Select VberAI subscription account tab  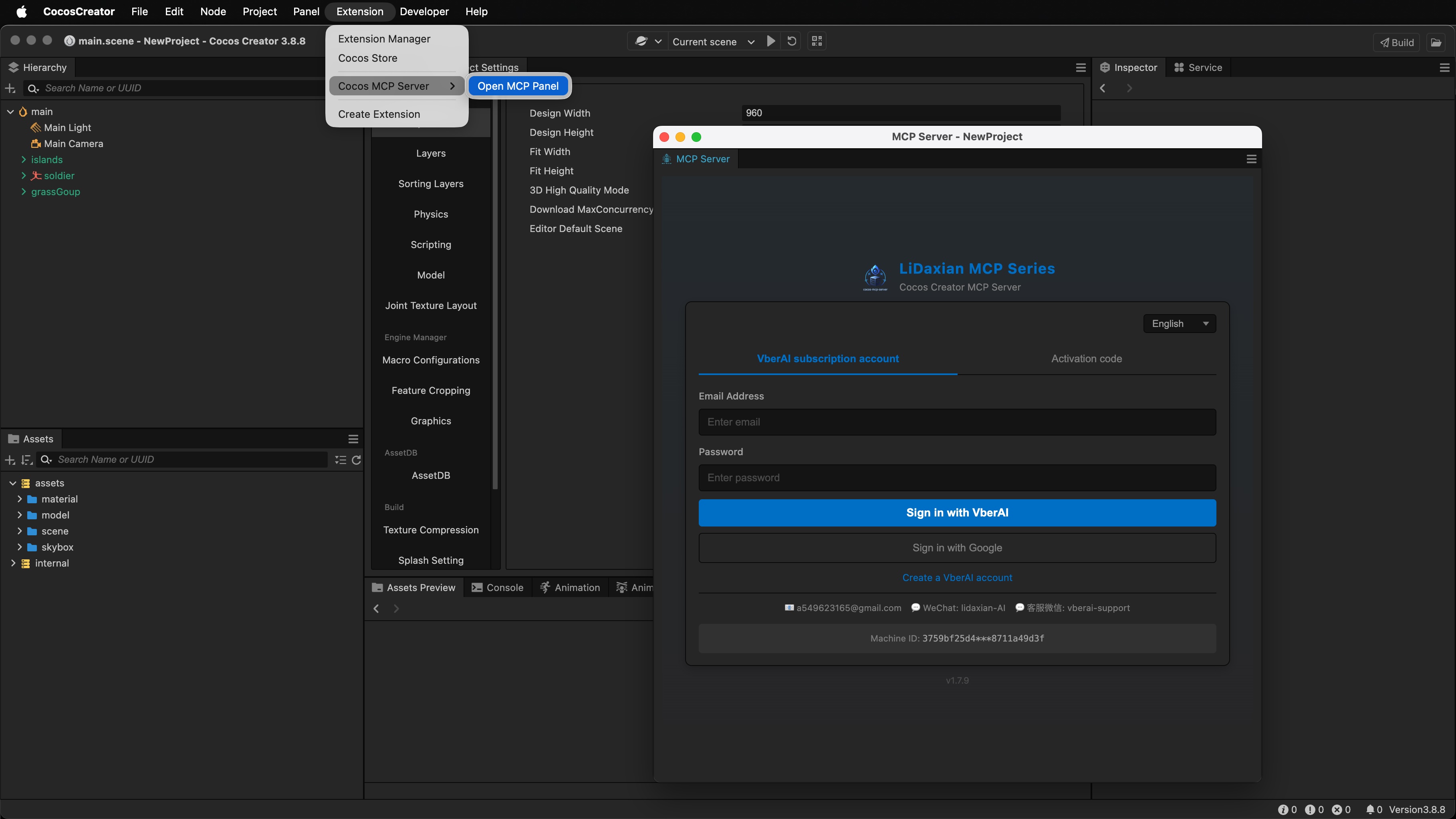(x=827, y=359)
